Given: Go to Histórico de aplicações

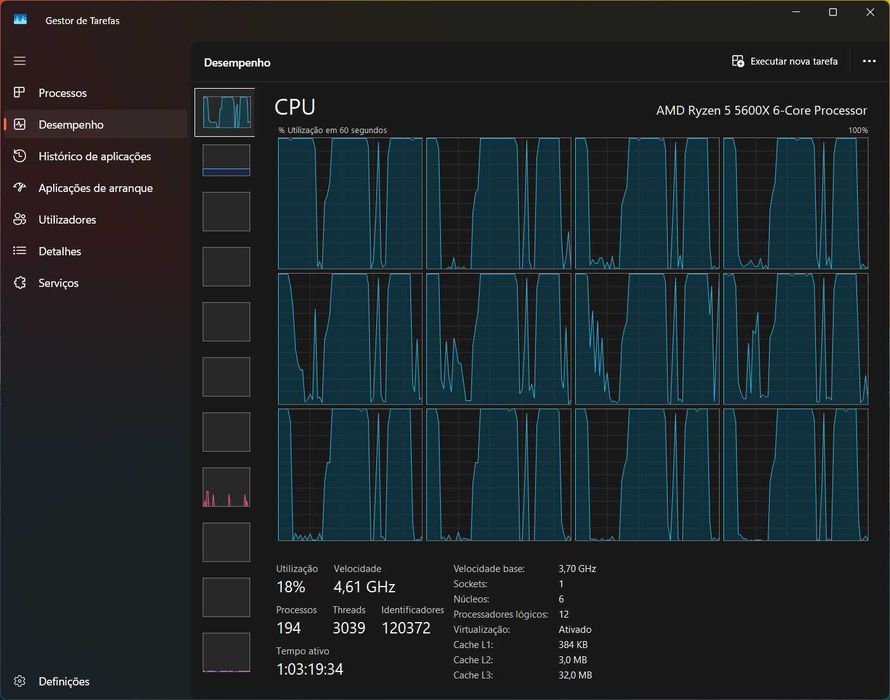Looking at the screenshot, I should [x=95, y=156].
